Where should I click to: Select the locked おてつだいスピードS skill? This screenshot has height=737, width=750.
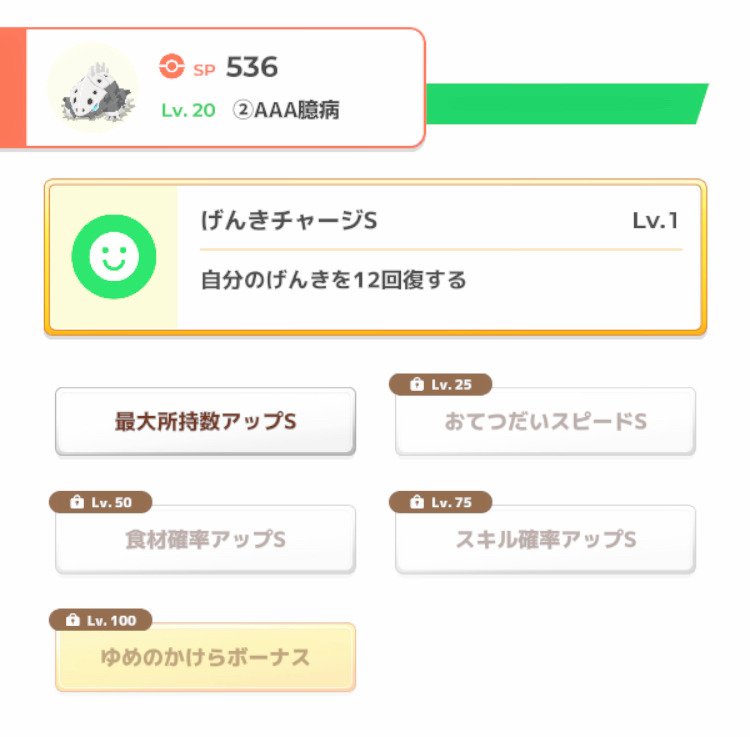coord(545,421)
